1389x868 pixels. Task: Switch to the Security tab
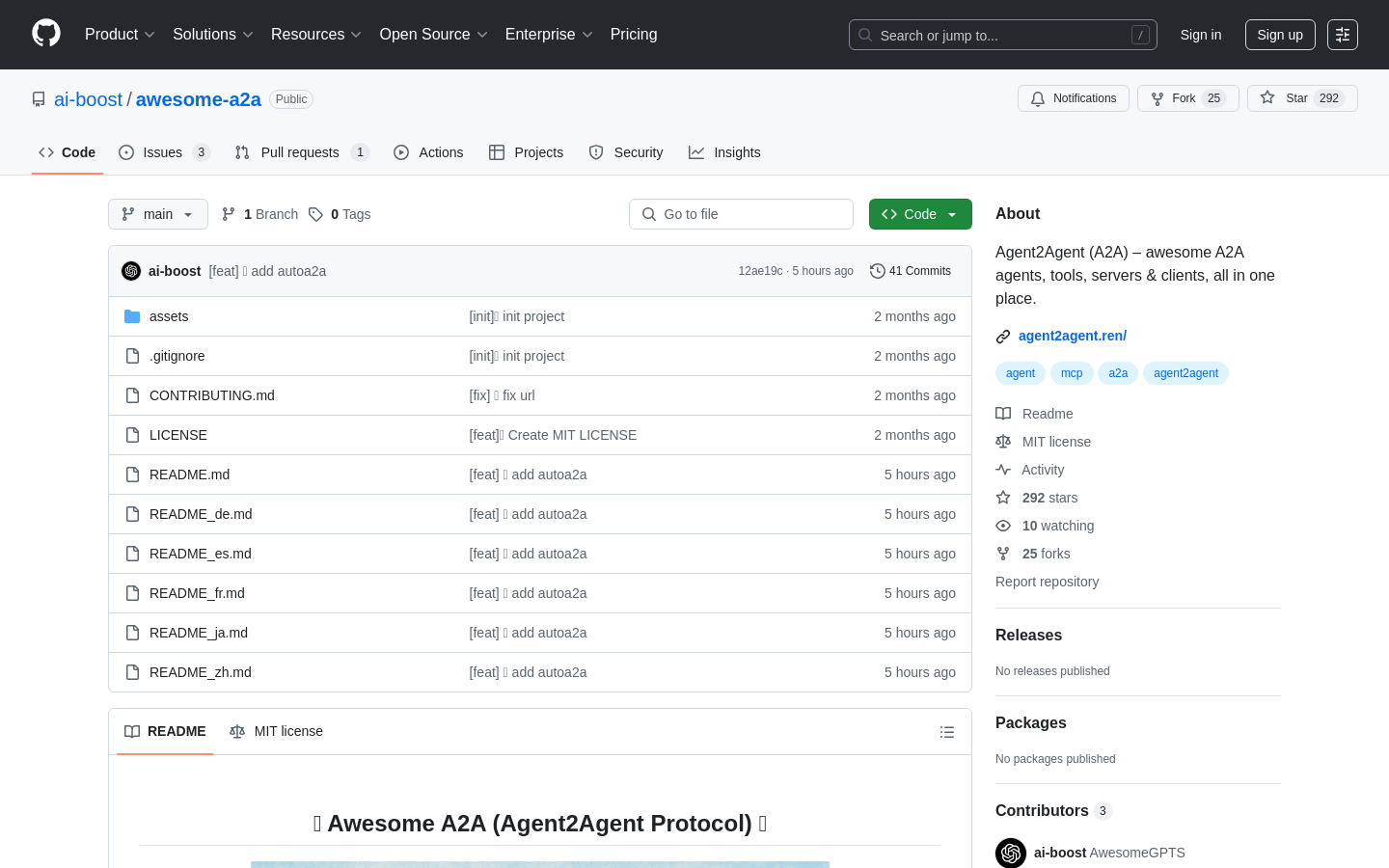(626, 152)
